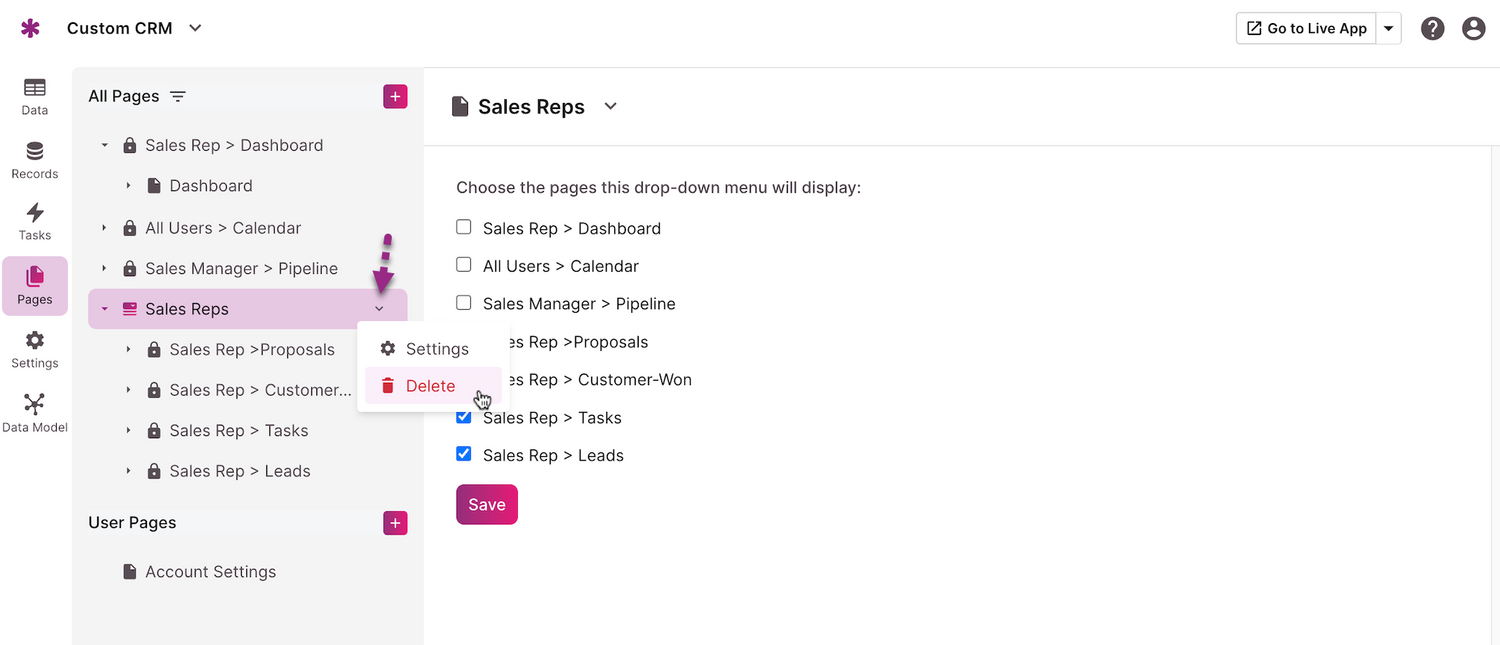
Task: Choose Settings in the context menu
Action: coord(436,349)
